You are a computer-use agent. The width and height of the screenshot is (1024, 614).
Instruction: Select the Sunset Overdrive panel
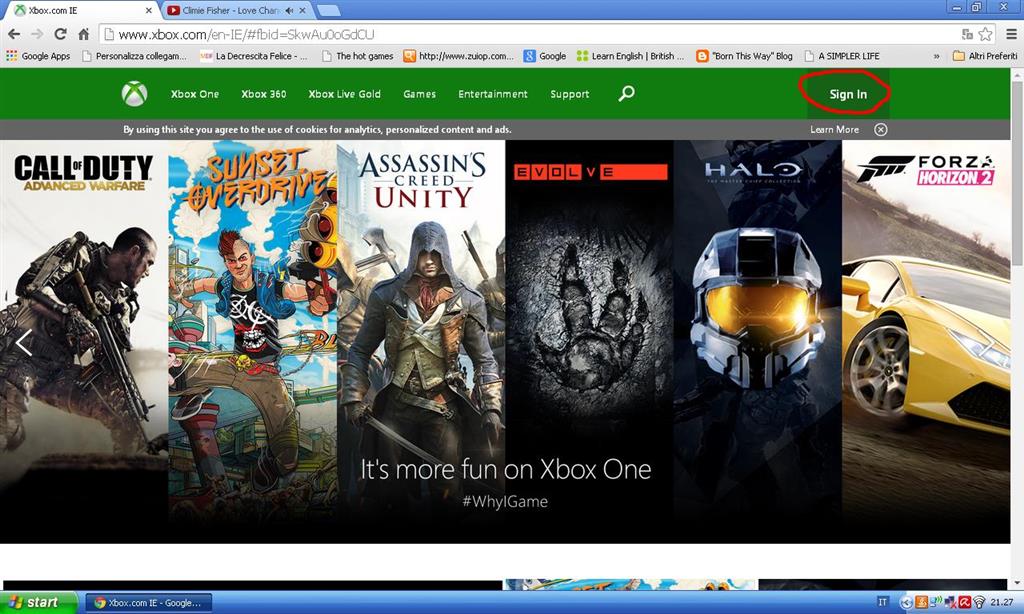pos(253,341)
